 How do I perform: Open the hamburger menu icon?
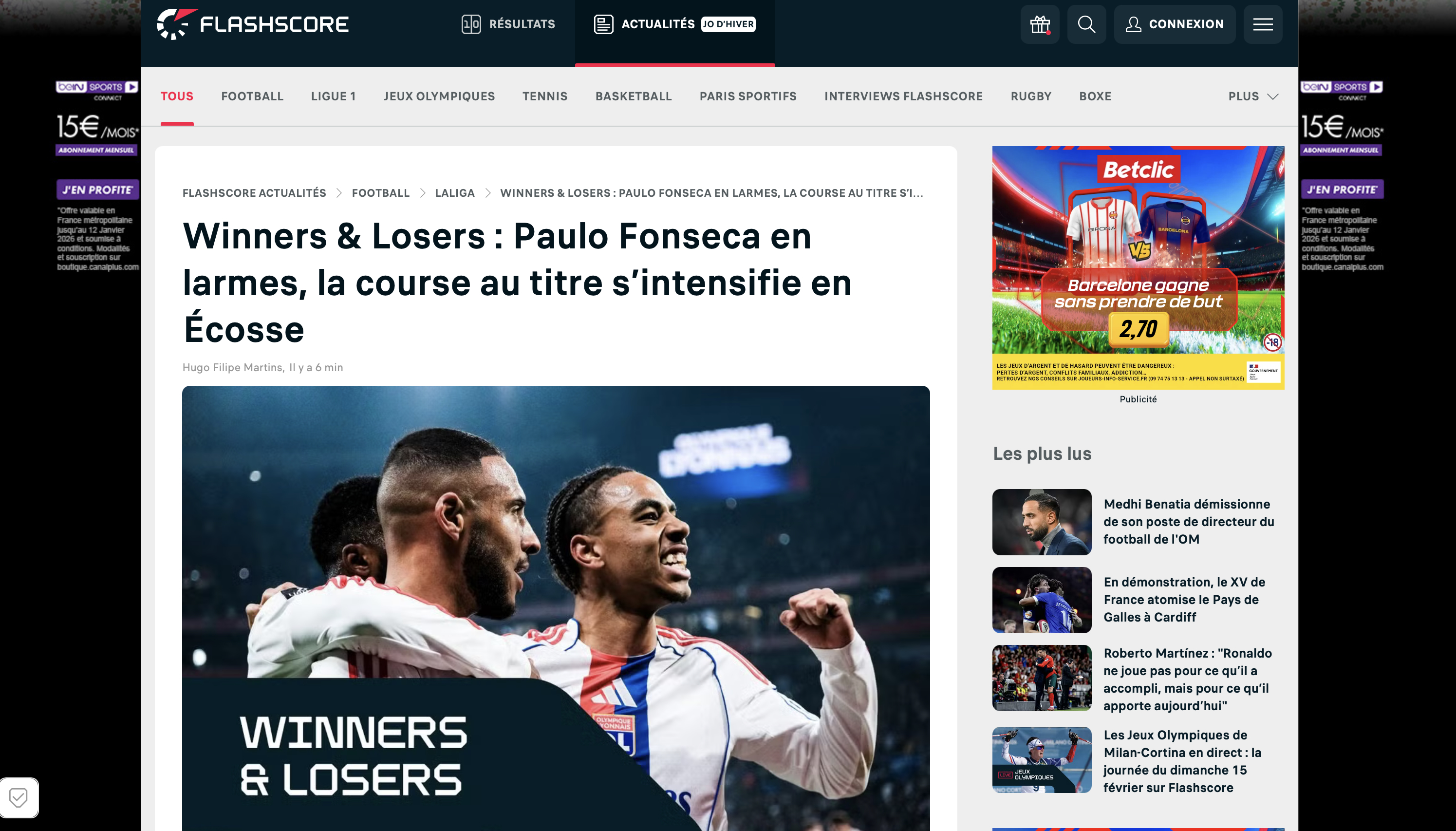coord(1263,24)
